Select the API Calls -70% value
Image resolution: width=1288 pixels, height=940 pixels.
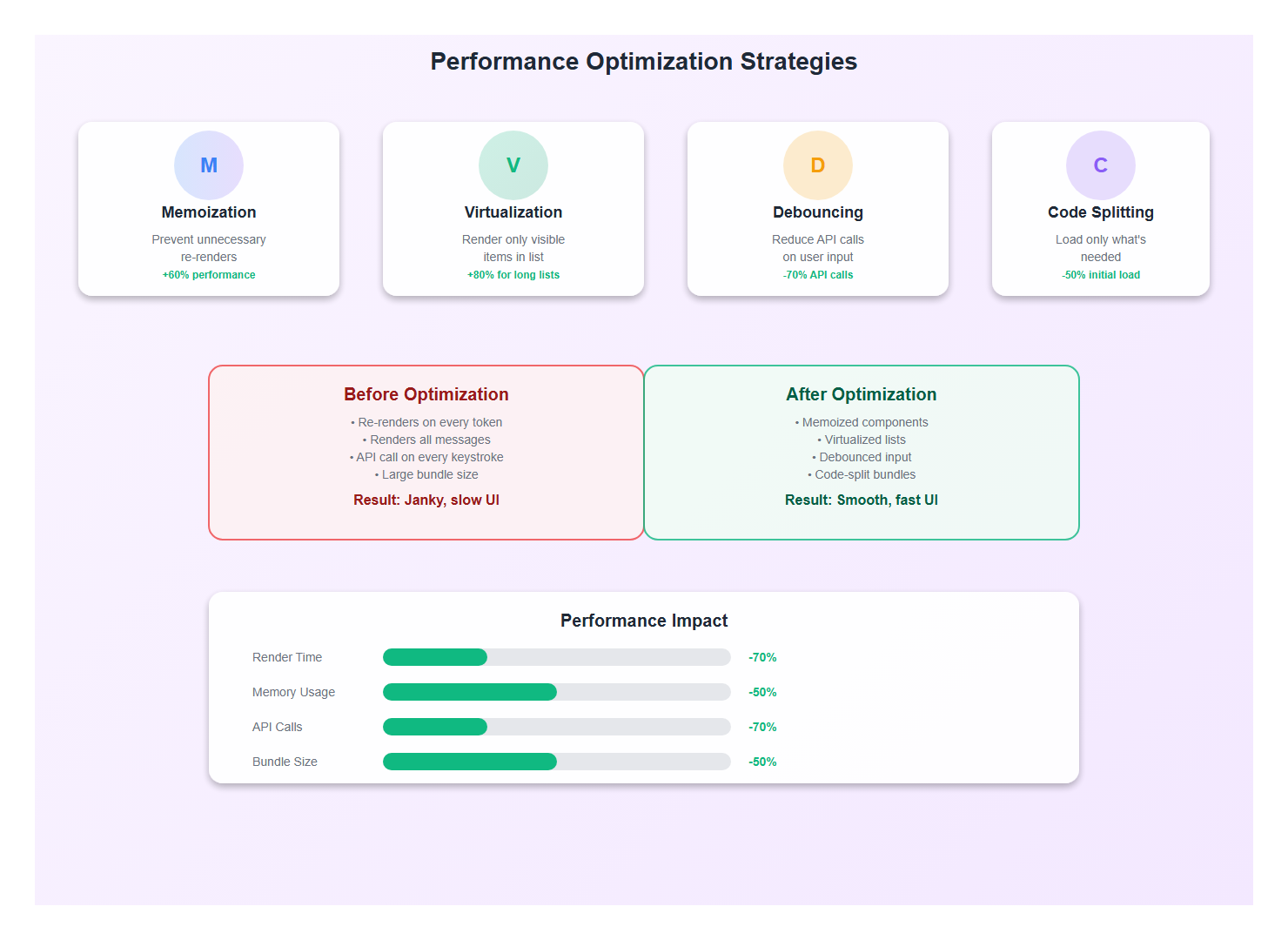pyautogui.click(x=761, y=727)
